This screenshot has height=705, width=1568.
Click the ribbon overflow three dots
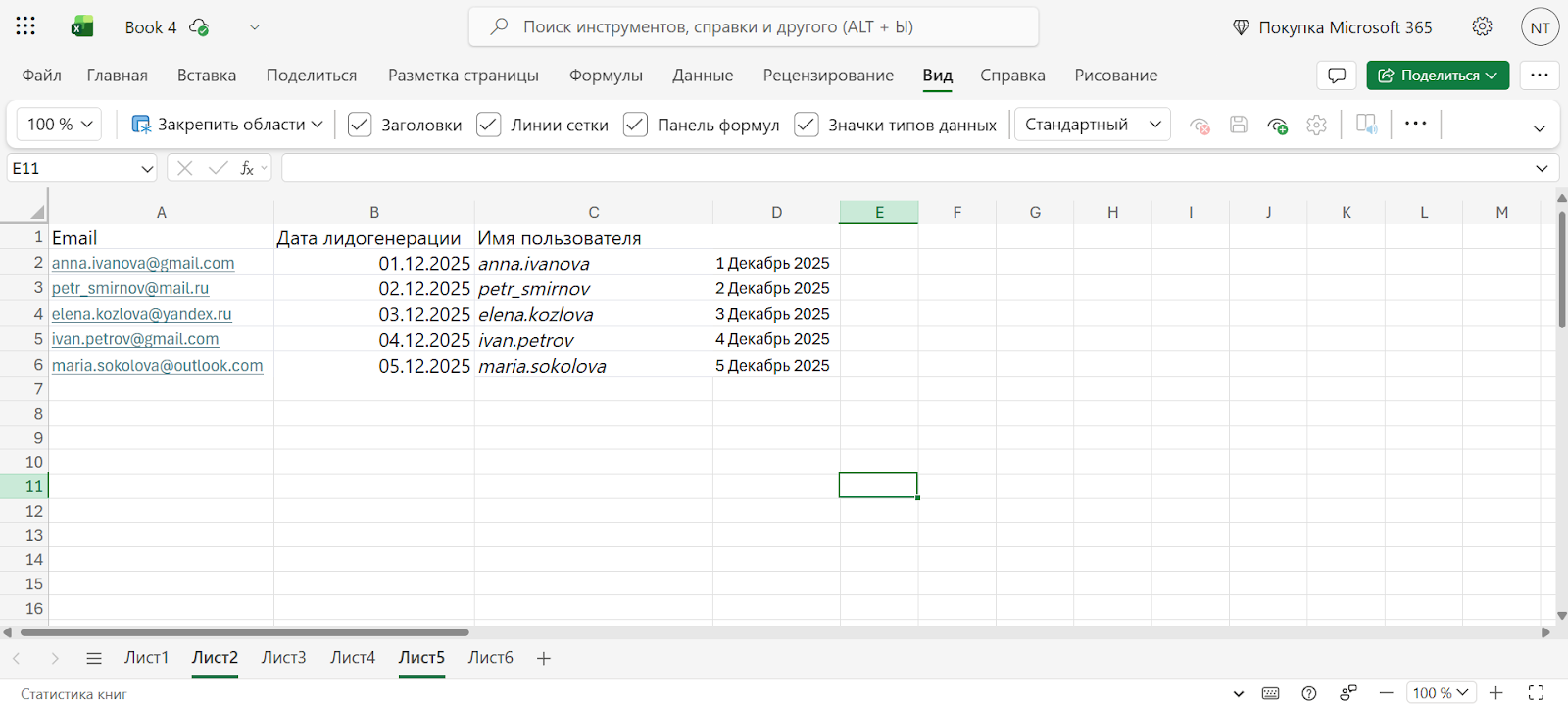[1415, 124]
